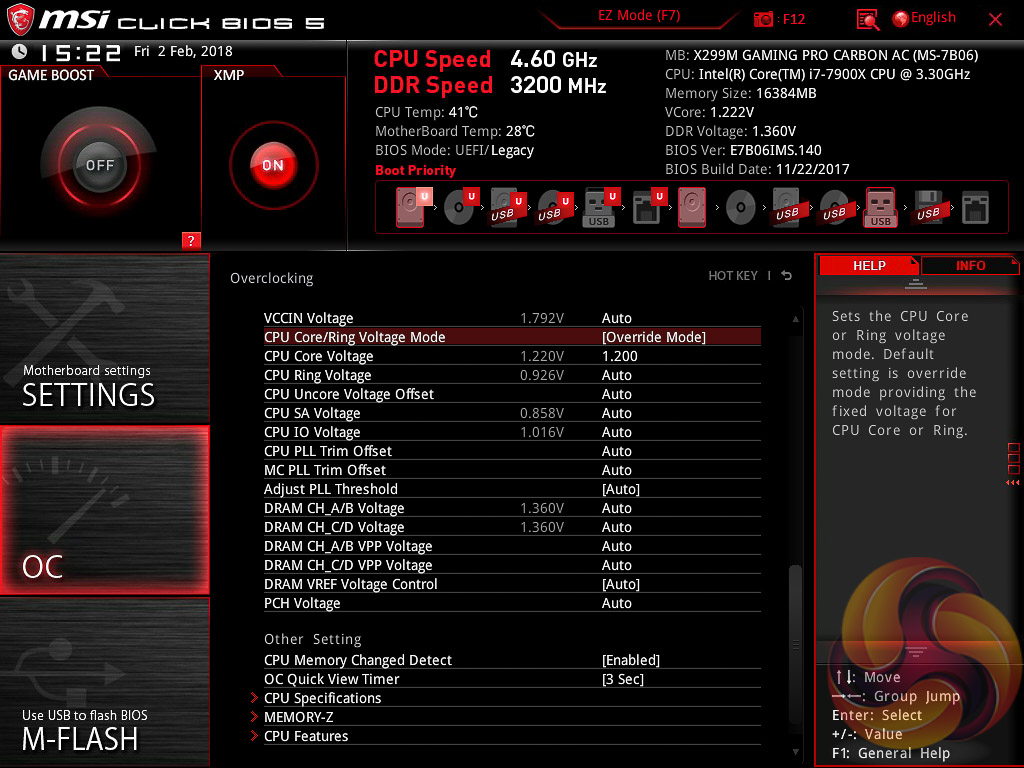Select the legacy hard disk boot icon
Screen dimensions: 1024x768
coord(692,207)
